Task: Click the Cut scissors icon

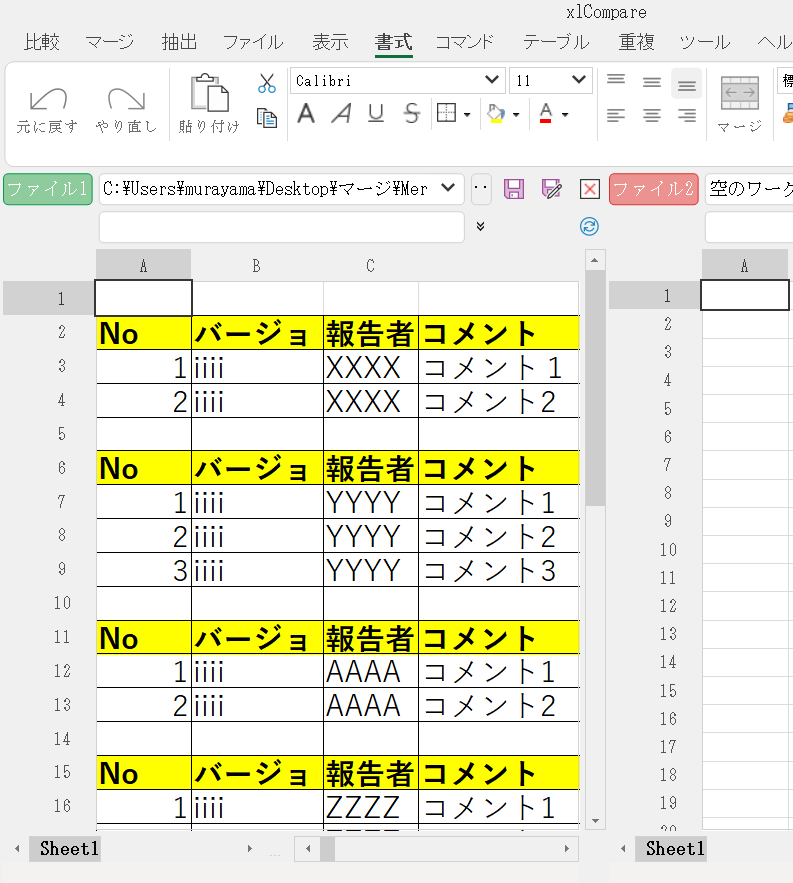Action: click(266, 84)
